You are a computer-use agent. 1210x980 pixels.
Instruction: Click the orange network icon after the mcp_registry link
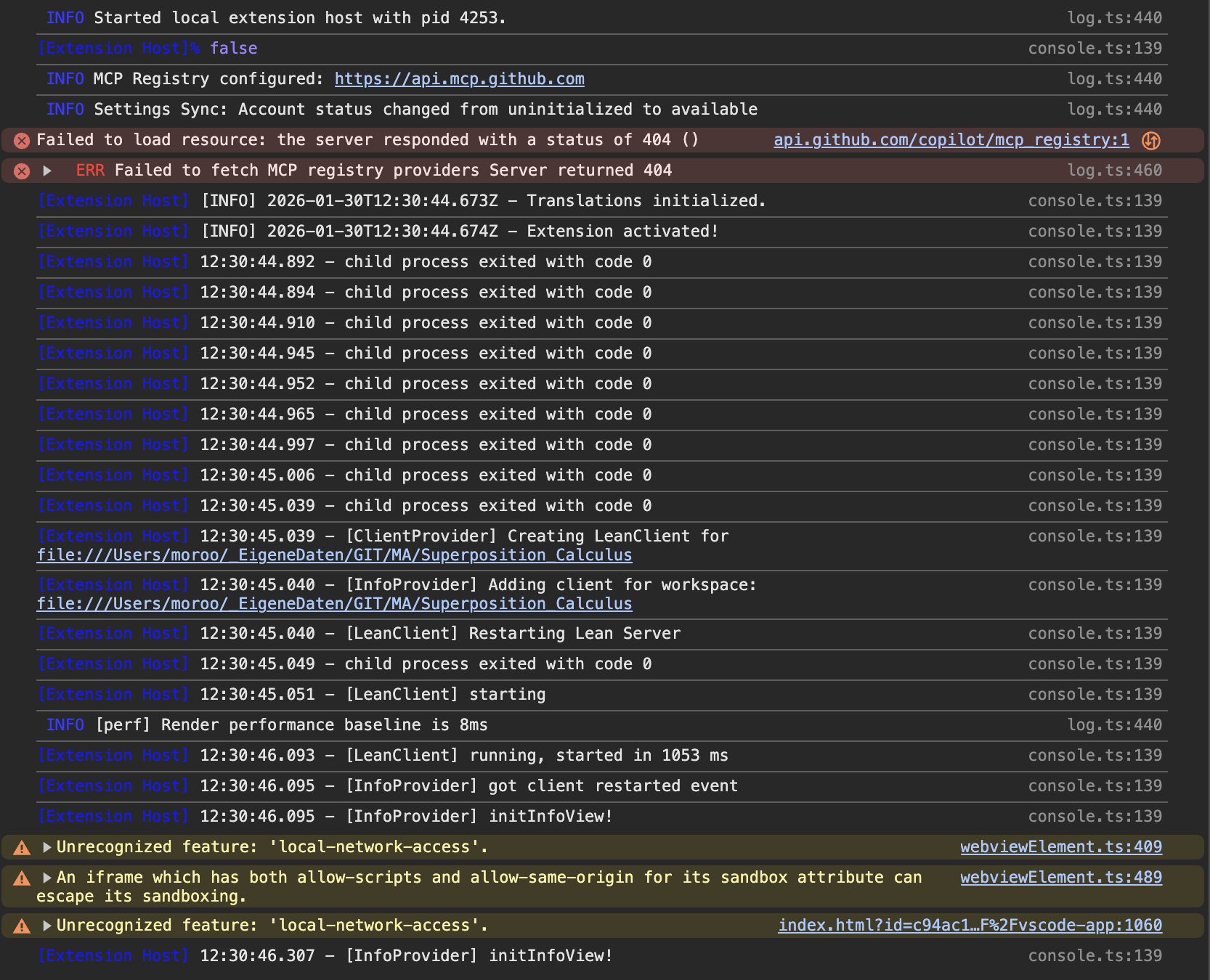[1150, 141]
